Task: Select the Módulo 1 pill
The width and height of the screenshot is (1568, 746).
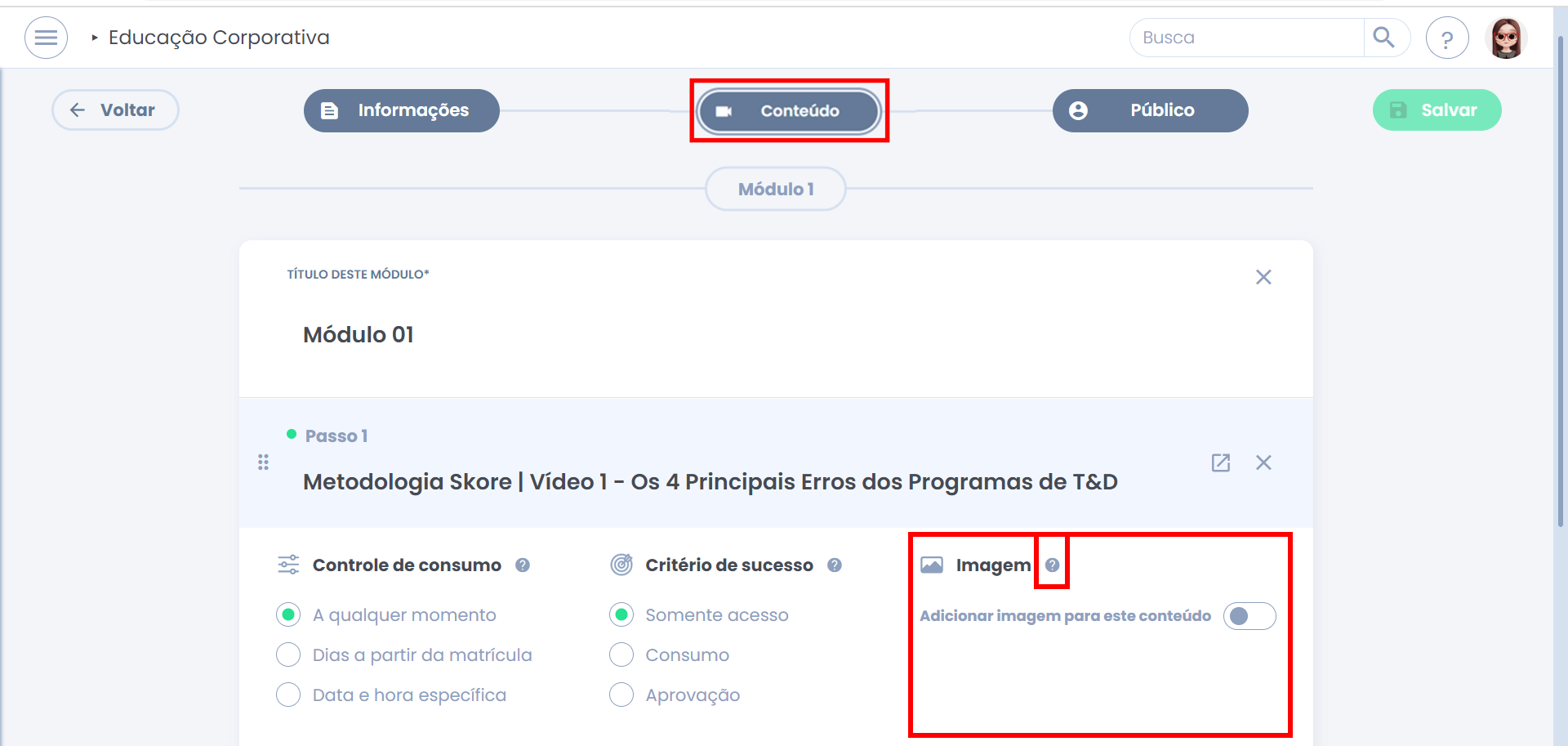Action: click(x=776, y=189)
